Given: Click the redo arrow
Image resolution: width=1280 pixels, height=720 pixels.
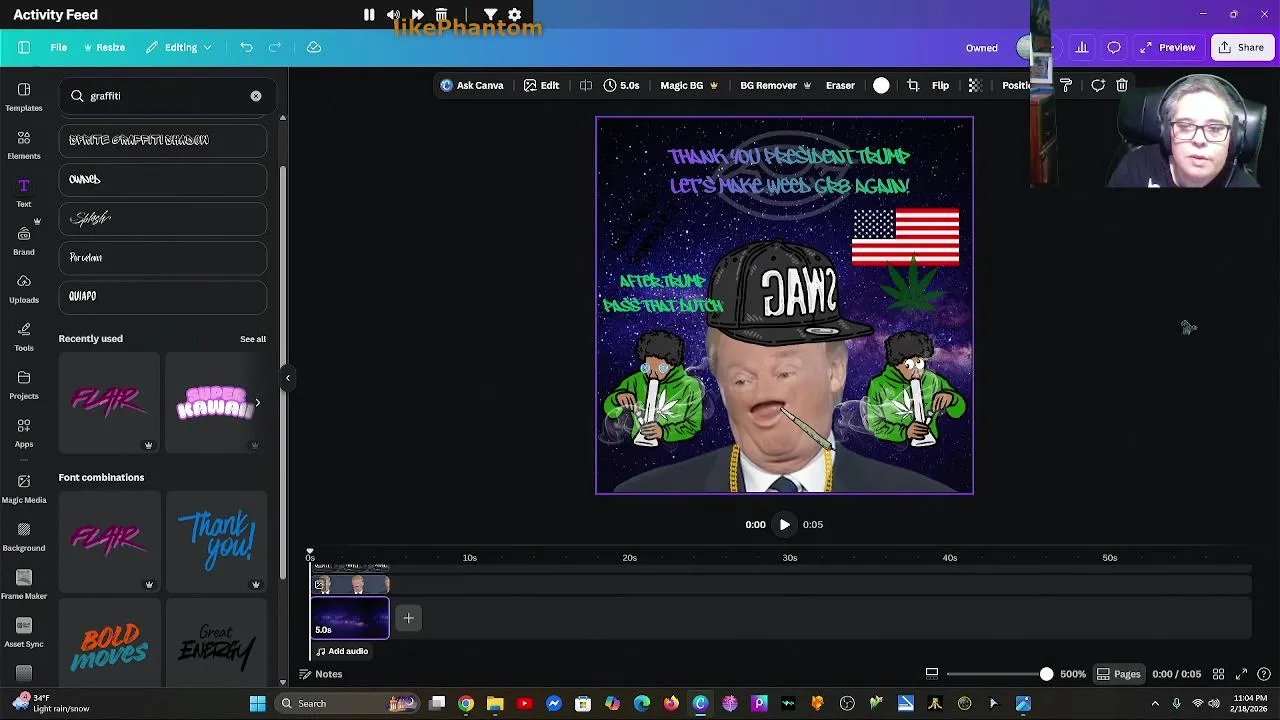Looking at the screenshot, I should pyautogui.click(x=275, y=47).
